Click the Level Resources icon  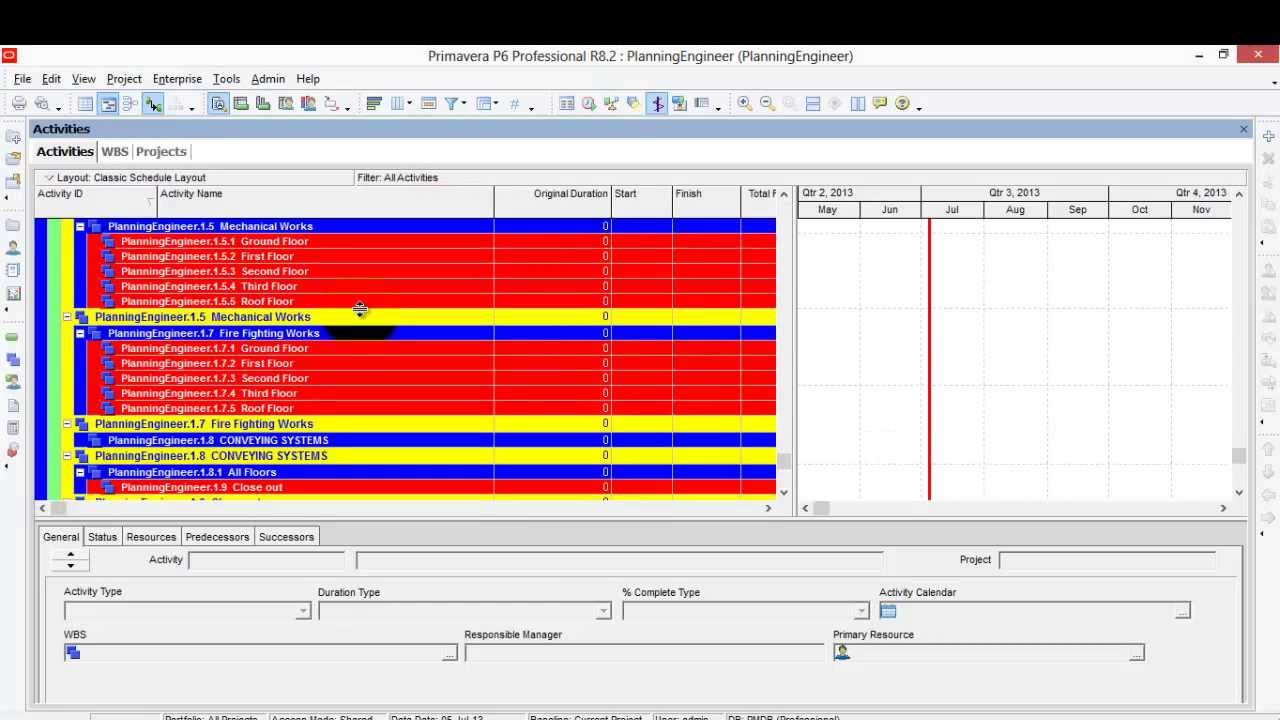click(611, 103)
